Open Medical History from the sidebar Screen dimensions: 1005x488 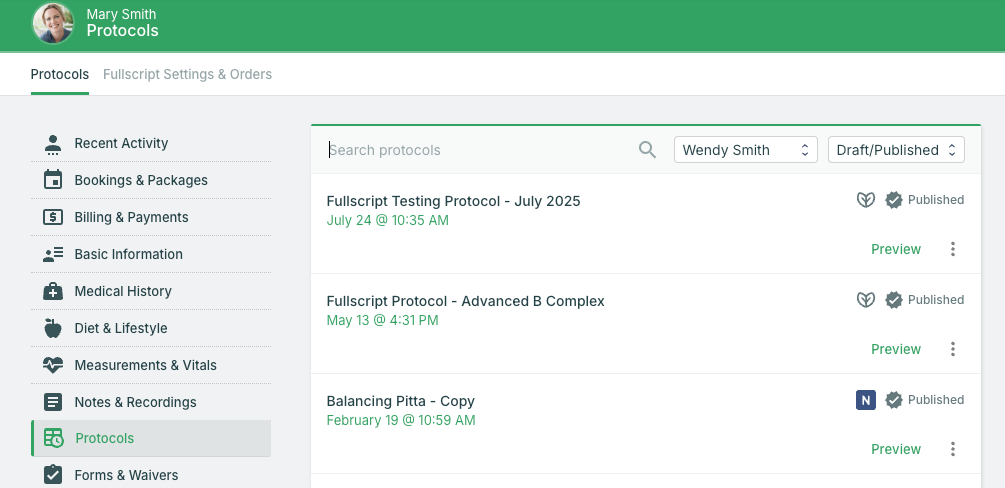pyautogui.click(x=122, y=291)
